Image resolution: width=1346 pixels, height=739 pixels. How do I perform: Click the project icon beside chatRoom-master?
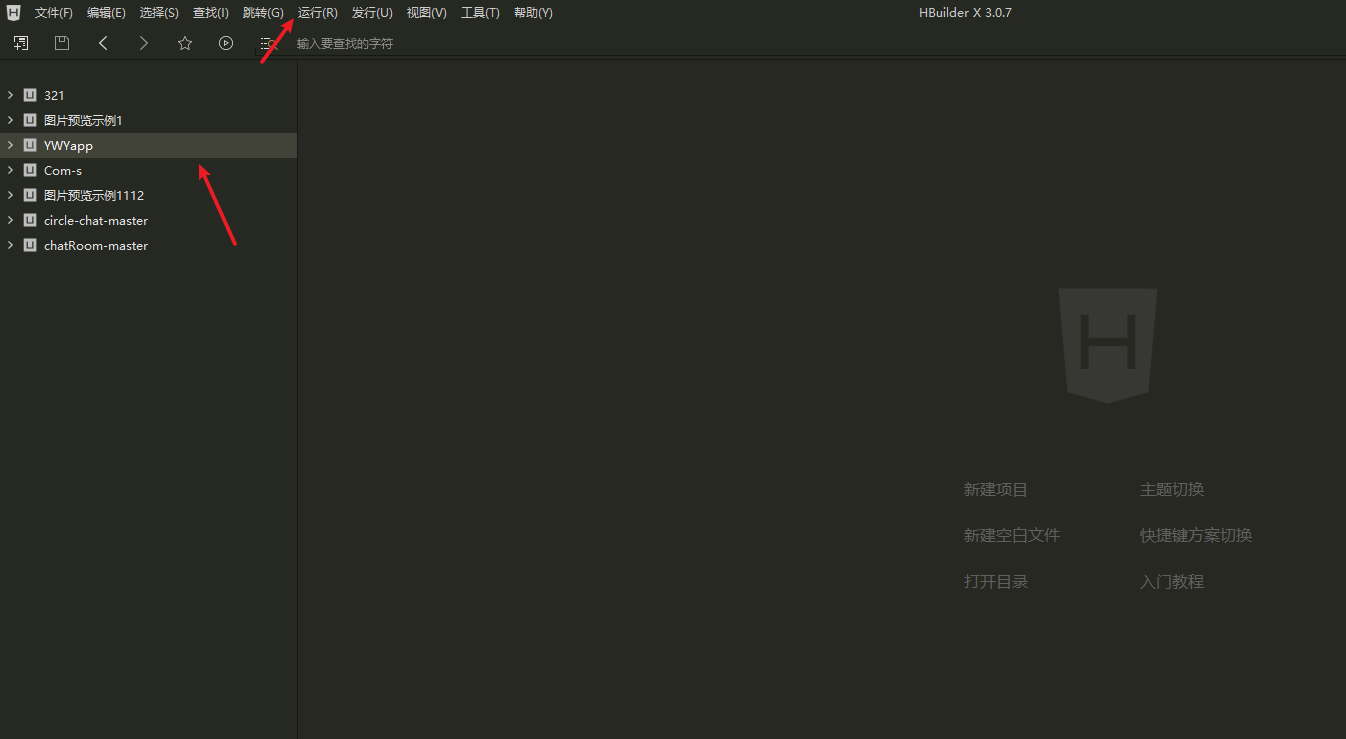click(x=30, y=245)
